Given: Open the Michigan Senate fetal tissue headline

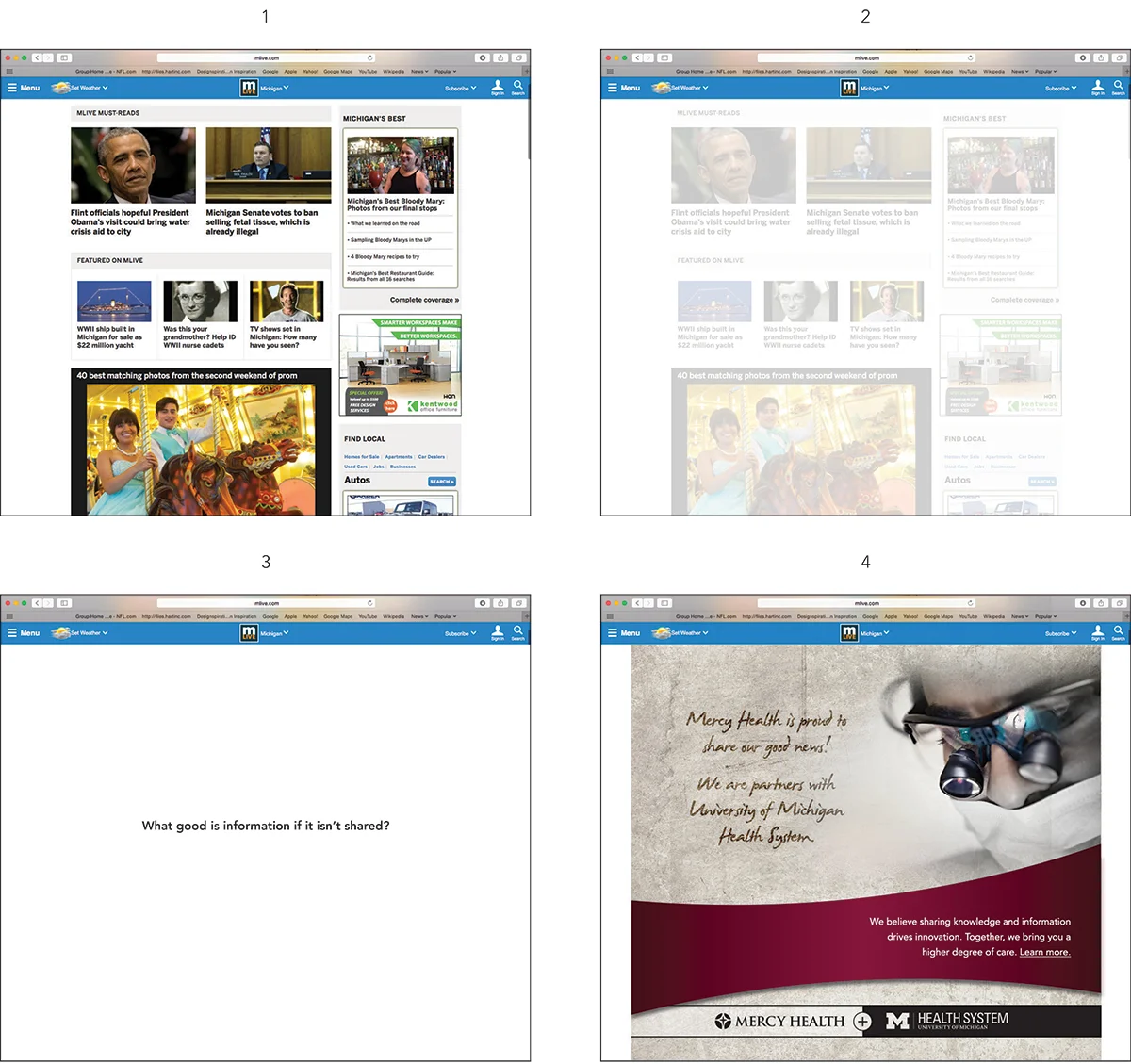Looking at the screenshot, I should pyautogui.click(x=262, y=222).
